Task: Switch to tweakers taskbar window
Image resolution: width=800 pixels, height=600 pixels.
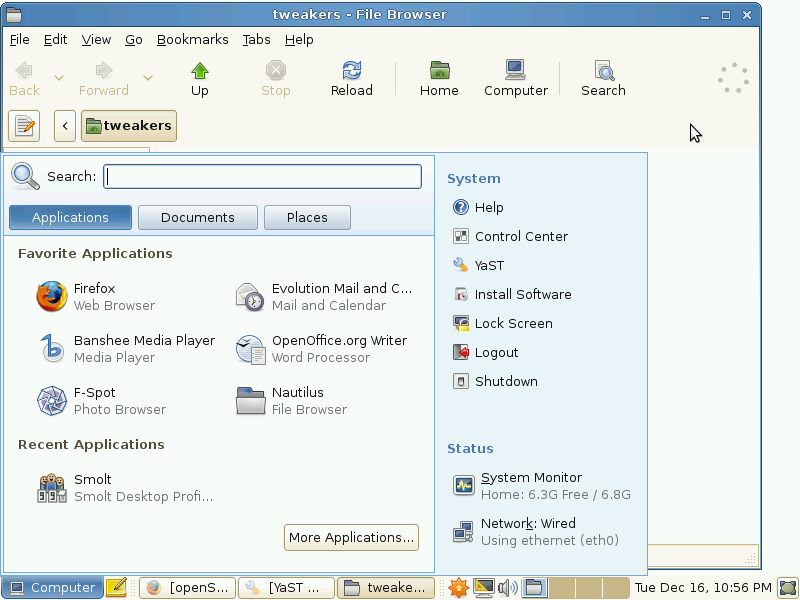Action: tap(386, 588)
